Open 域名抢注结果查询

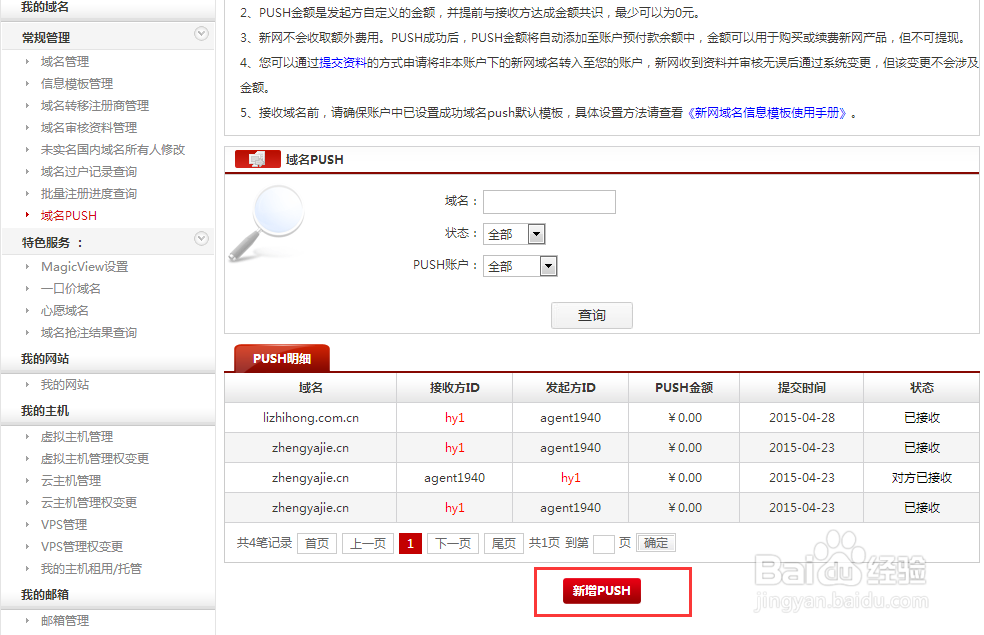tap(88, 333)
